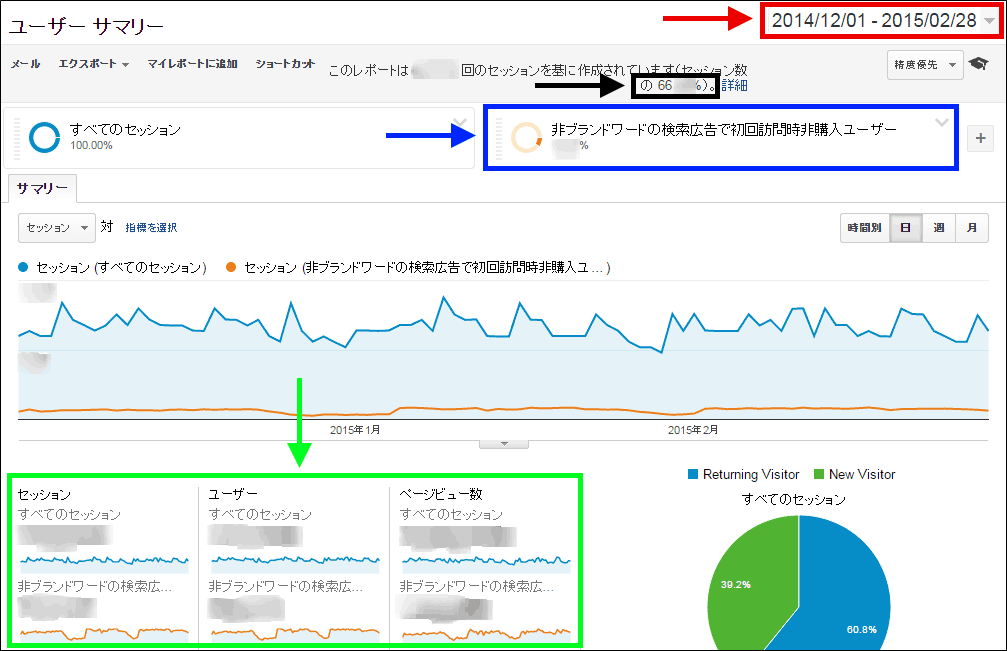Expand the エクスポート dropdown menu
The width and height of the screenshot is (1007, 651).
[94, 65]
